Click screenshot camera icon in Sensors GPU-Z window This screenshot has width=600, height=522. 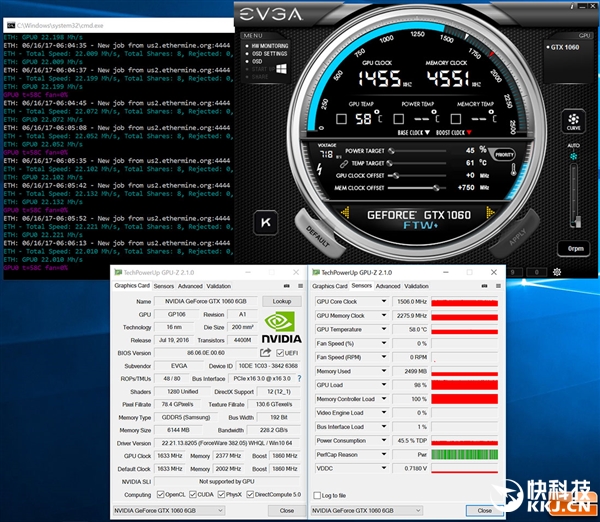click(484, 286)
